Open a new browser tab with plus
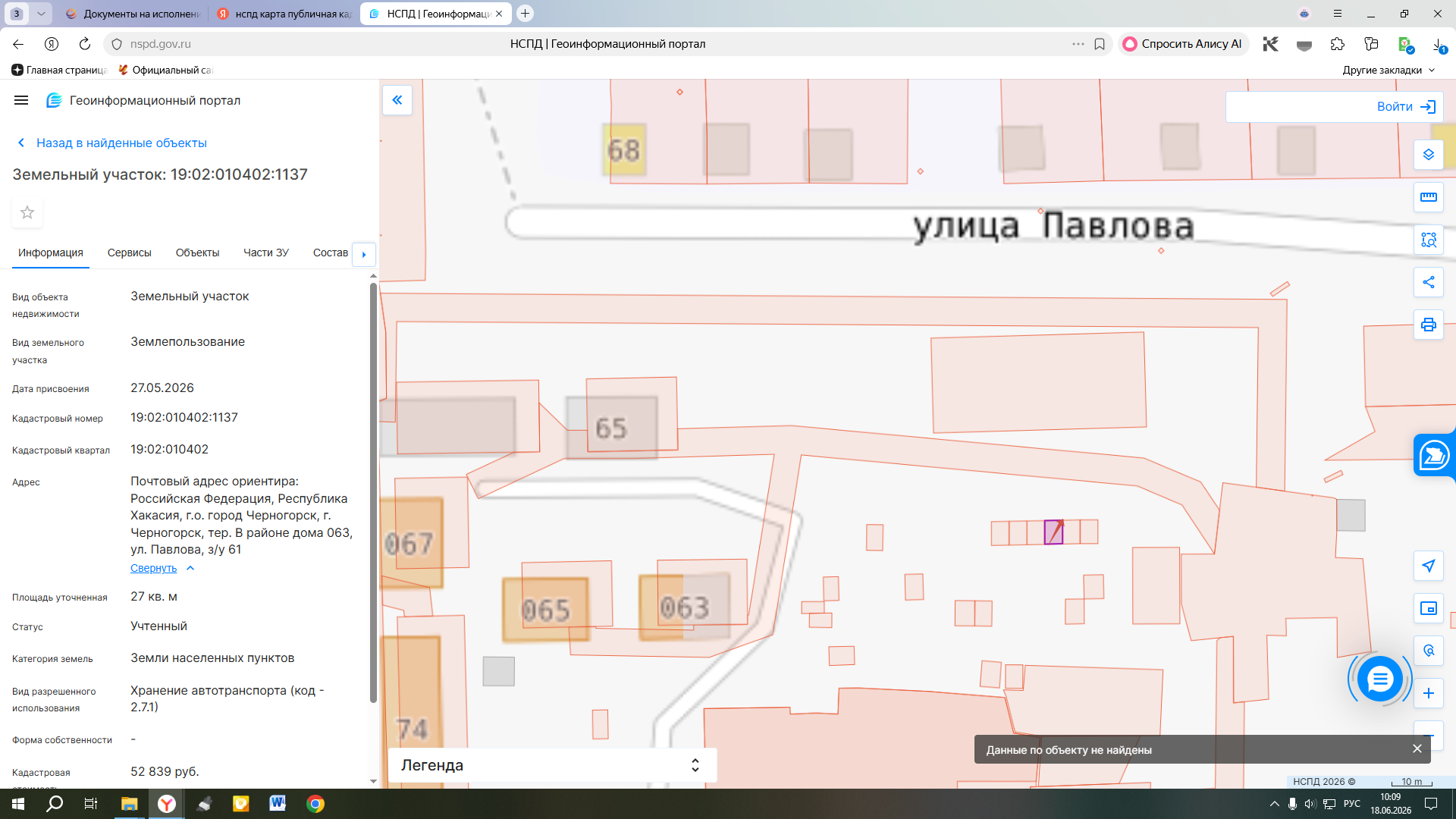 coord(525,14)
